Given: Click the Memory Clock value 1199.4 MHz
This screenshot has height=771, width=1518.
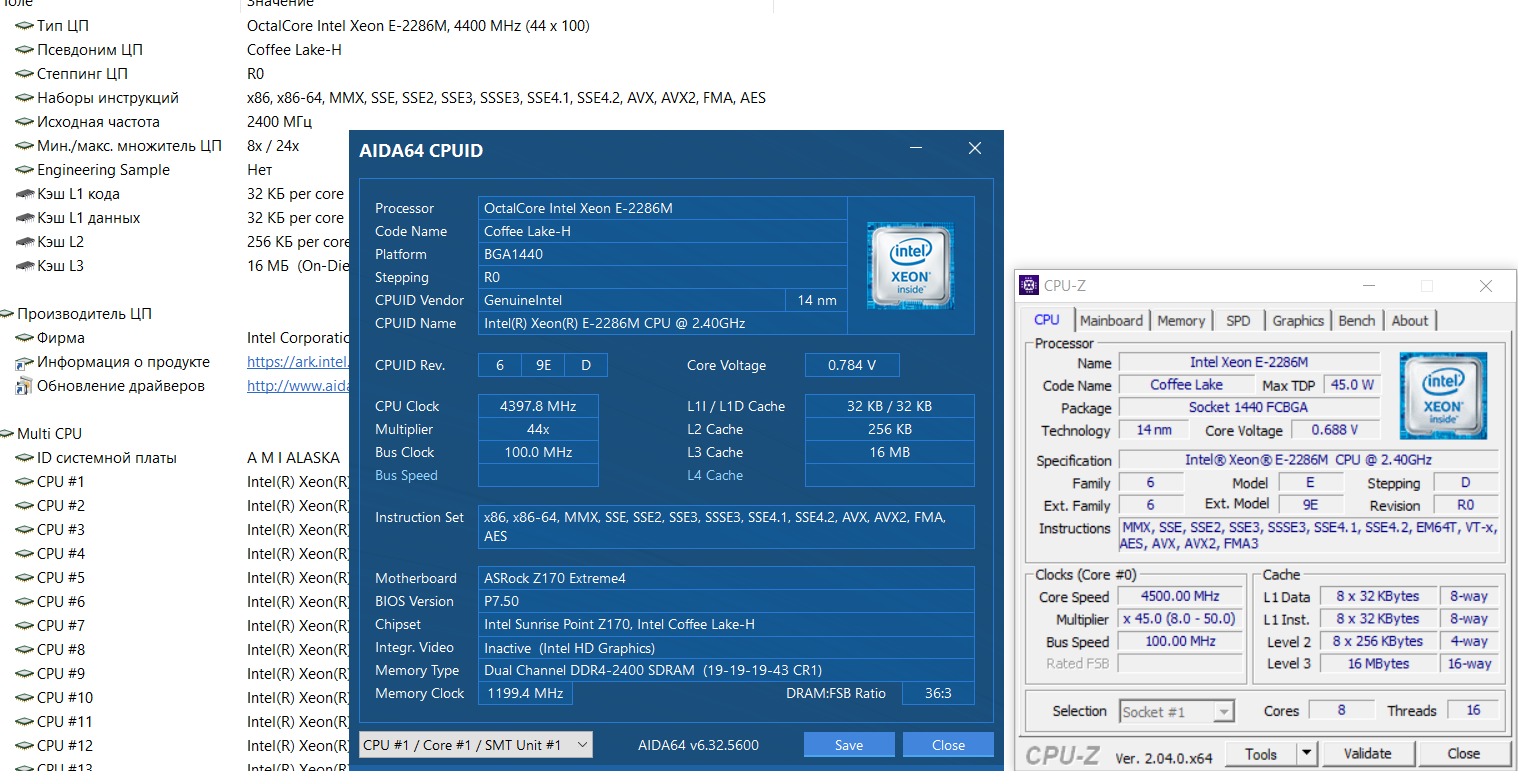Looking at the screenshot, I should pyautogui.click(x=525, y=693).
